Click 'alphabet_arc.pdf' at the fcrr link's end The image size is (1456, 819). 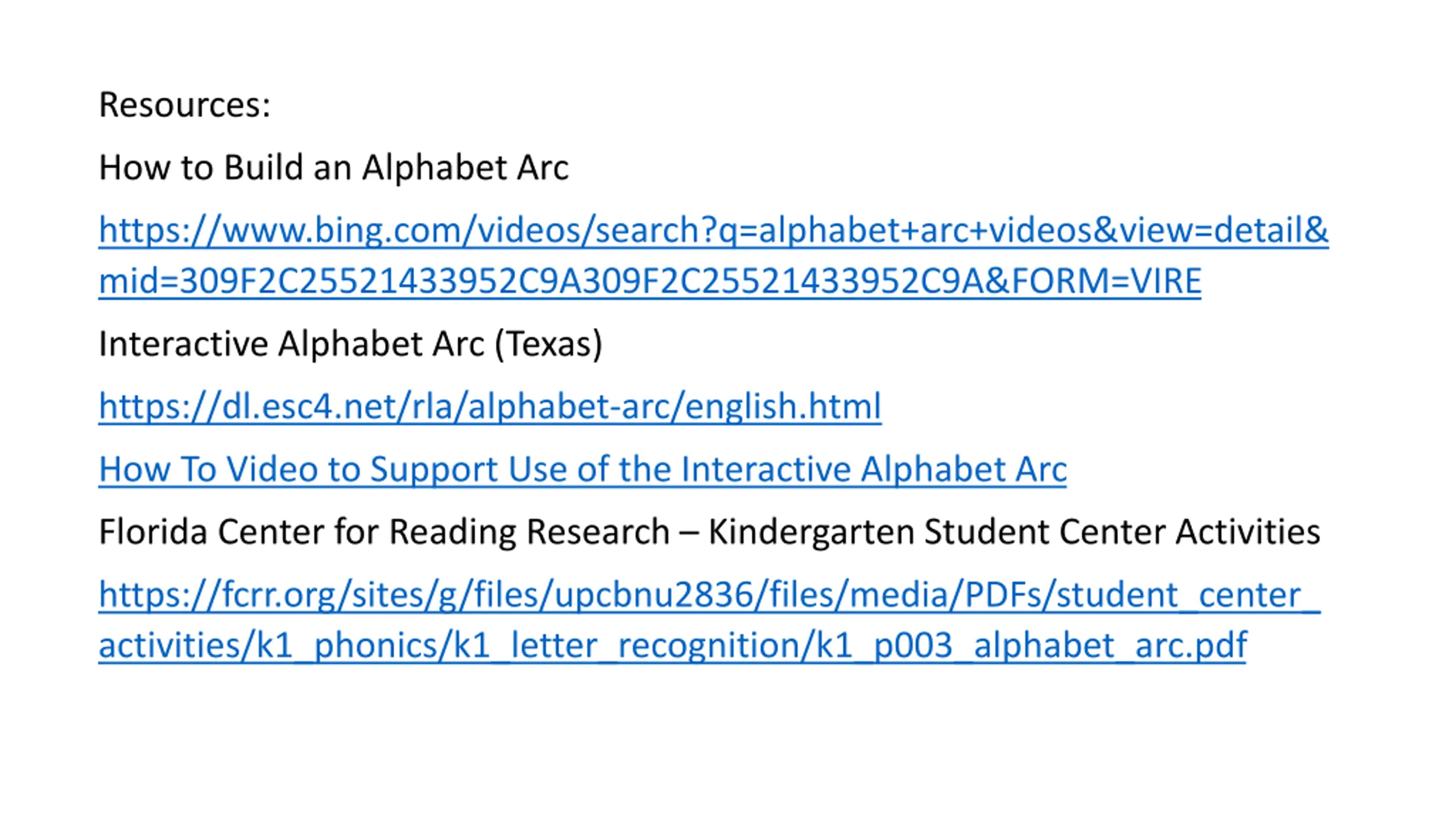(1109, 646)
